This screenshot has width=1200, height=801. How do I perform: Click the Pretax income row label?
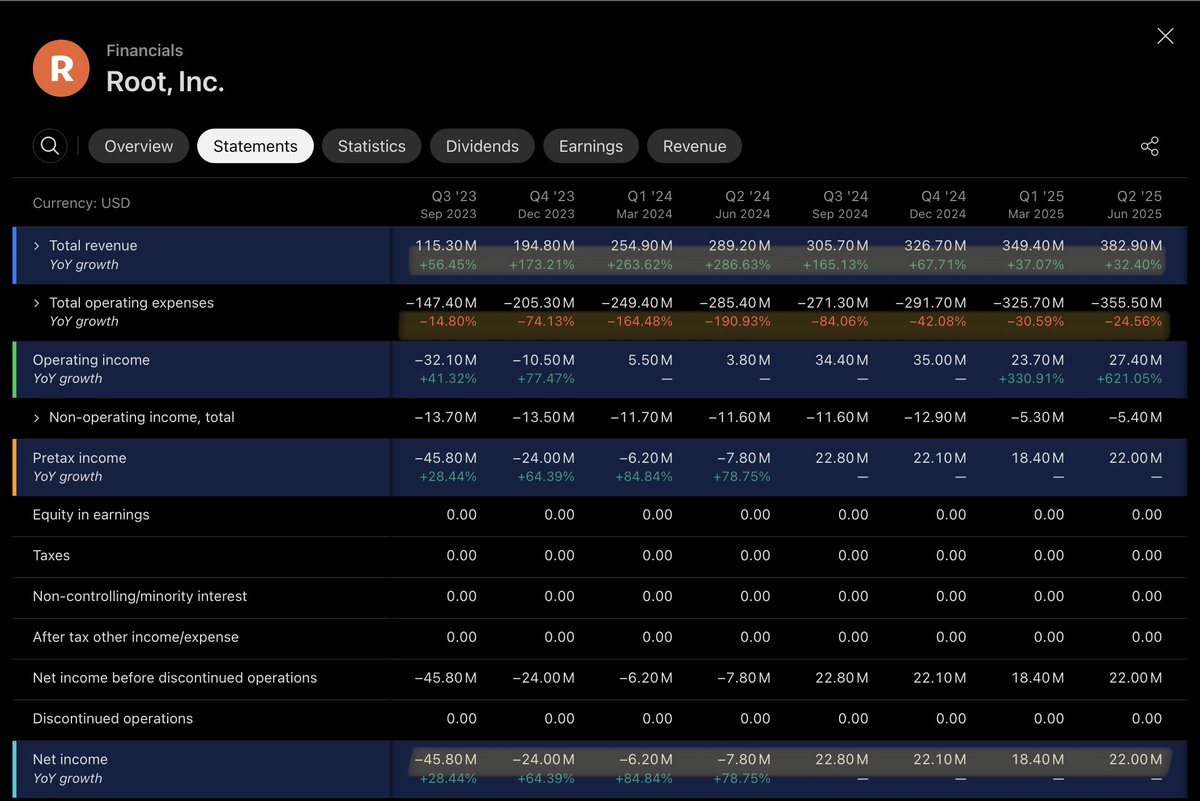pyautogui.click(x=79, y=458)
